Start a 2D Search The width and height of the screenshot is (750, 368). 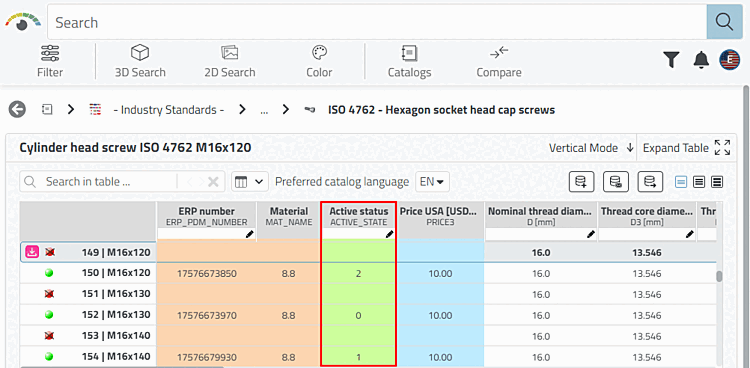point(230,61)
